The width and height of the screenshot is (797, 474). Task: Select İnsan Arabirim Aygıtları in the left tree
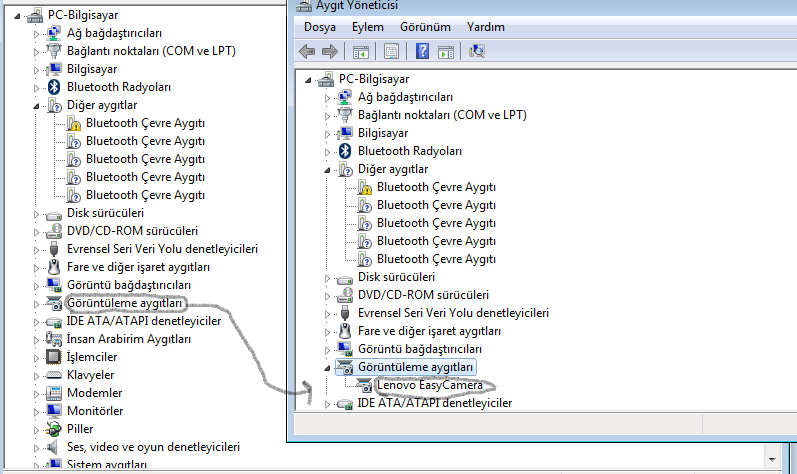pyautogui.click(x=129, y=339)
